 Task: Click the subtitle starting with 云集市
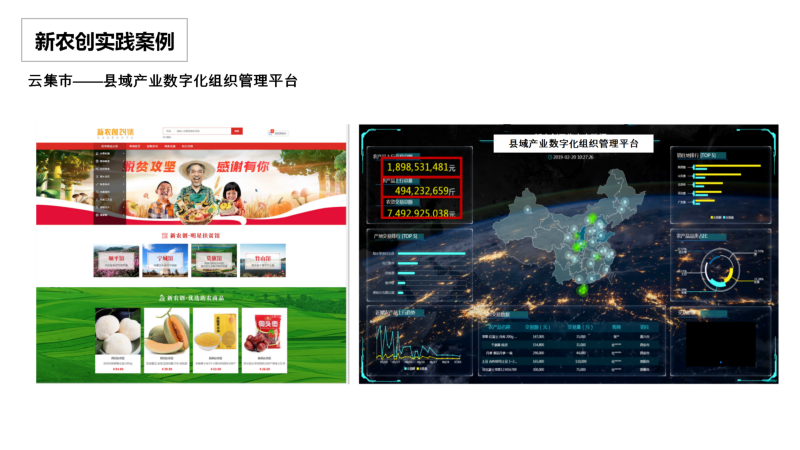click(x=163, y=81)
